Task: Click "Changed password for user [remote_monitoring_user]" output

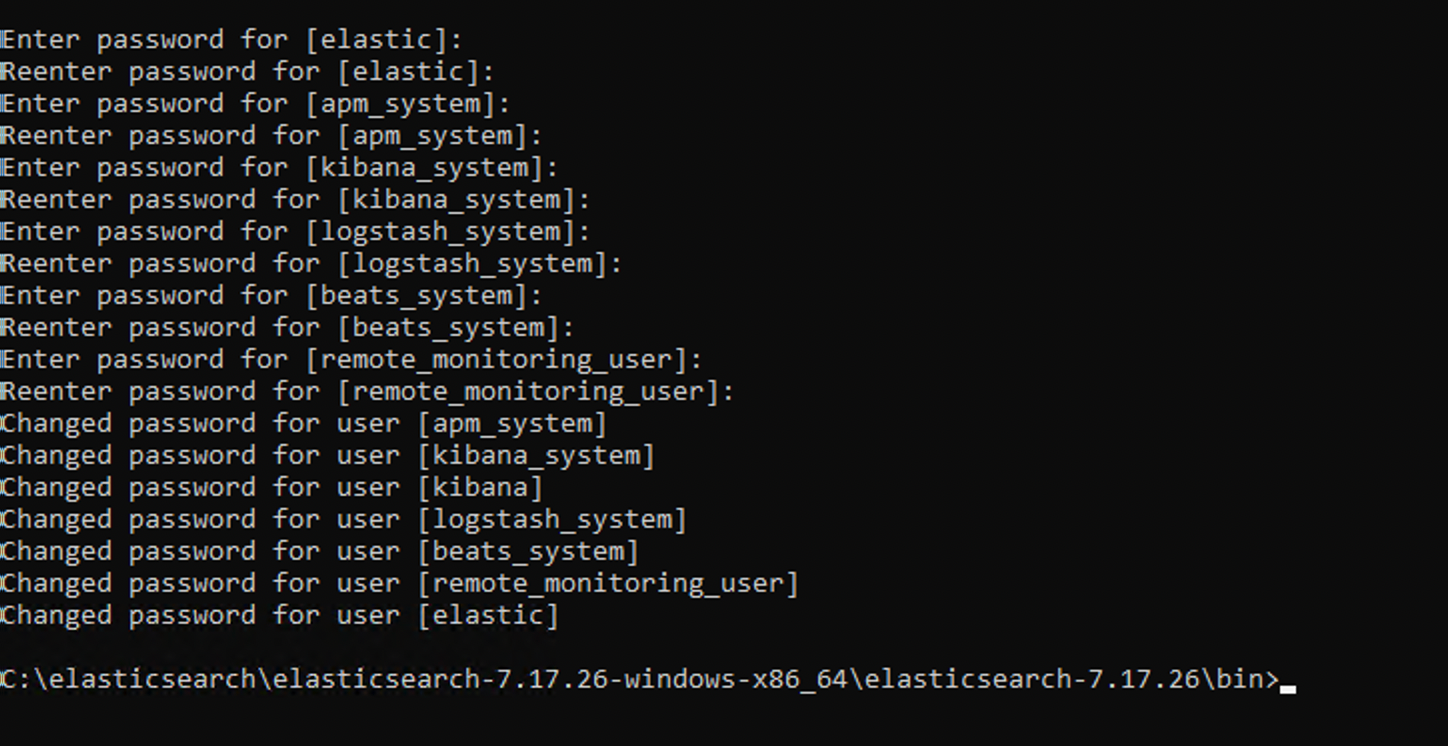Action: (400, 584)
